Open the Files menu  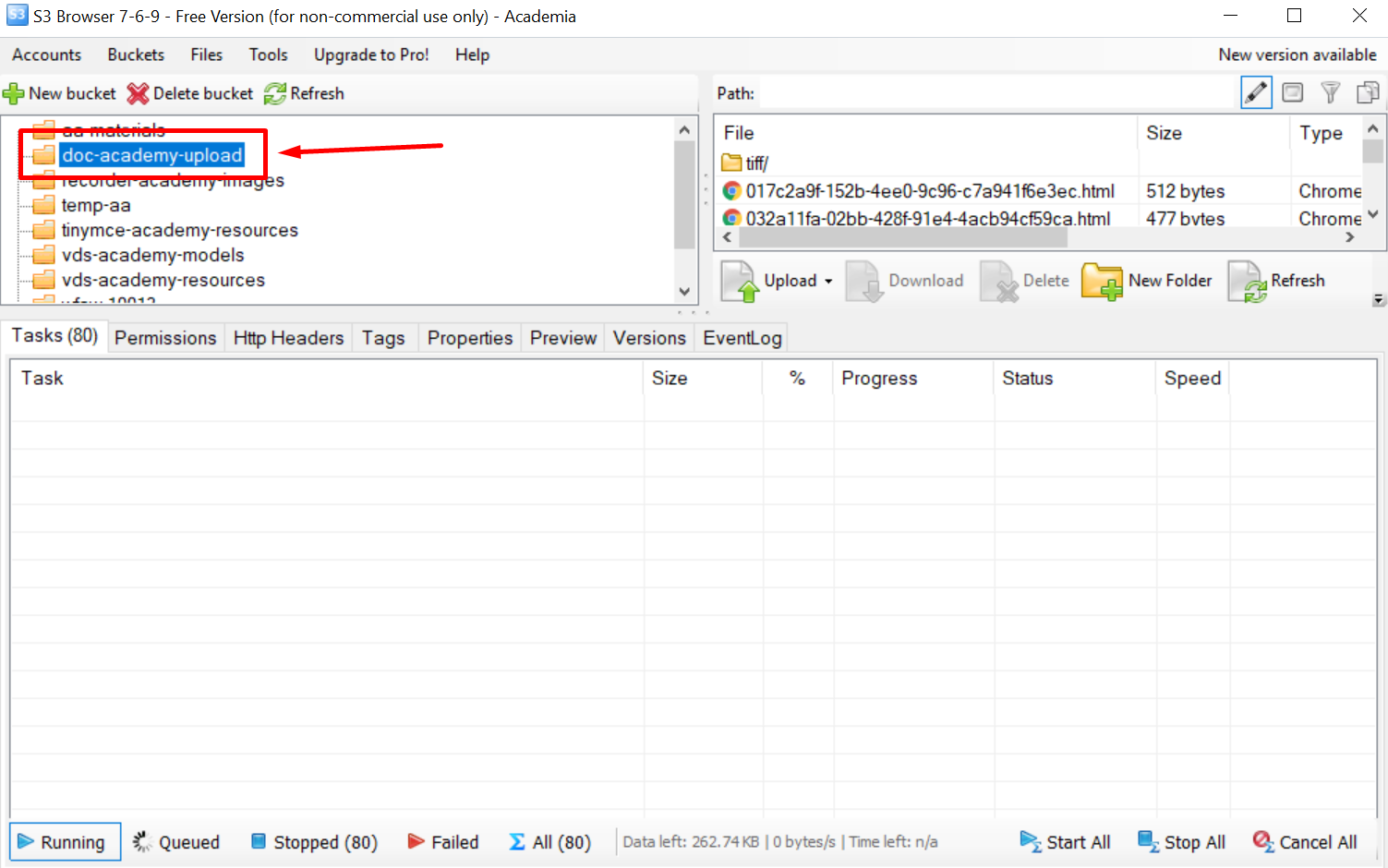pos(207,54)
